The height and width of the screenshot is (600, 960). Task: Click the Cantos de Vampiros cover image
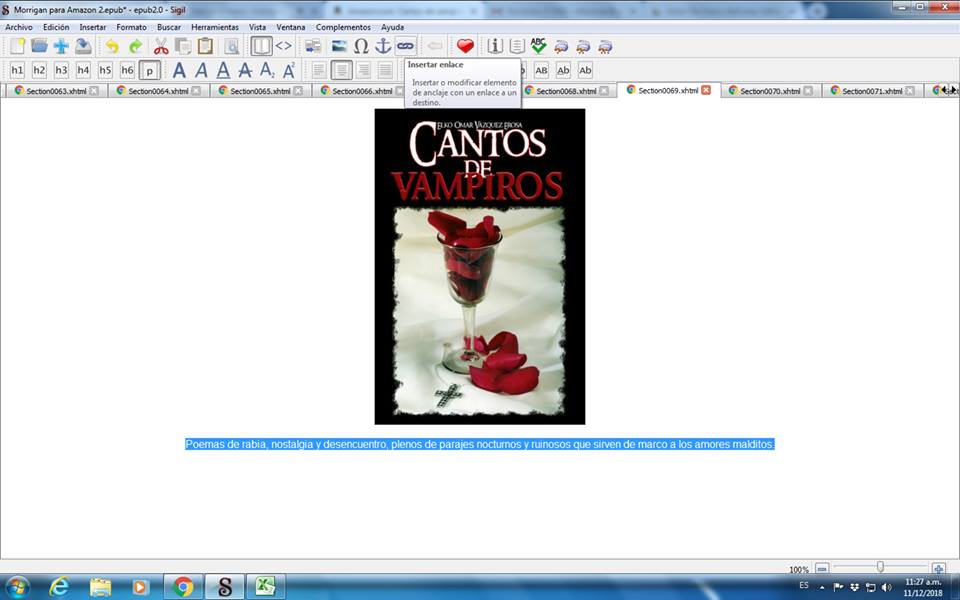point(479,266)
